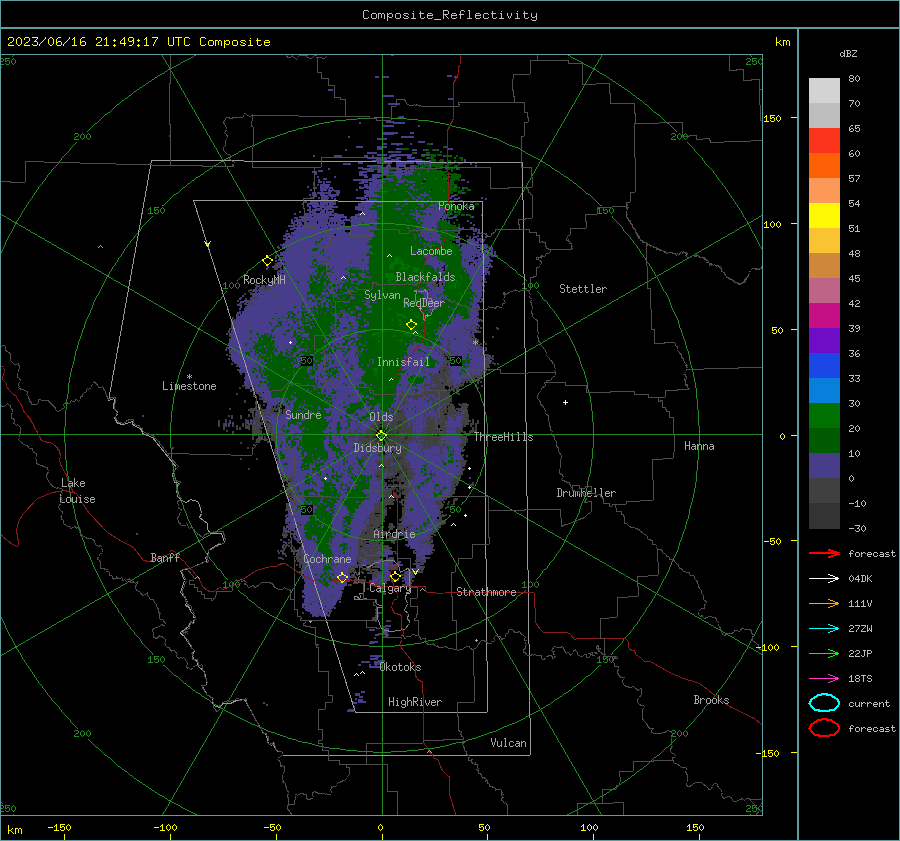The height and width of the screenshot is (841, 900).
Task: Click the yellow diamond marker above Calgary
Action: [x=395, y=576]
